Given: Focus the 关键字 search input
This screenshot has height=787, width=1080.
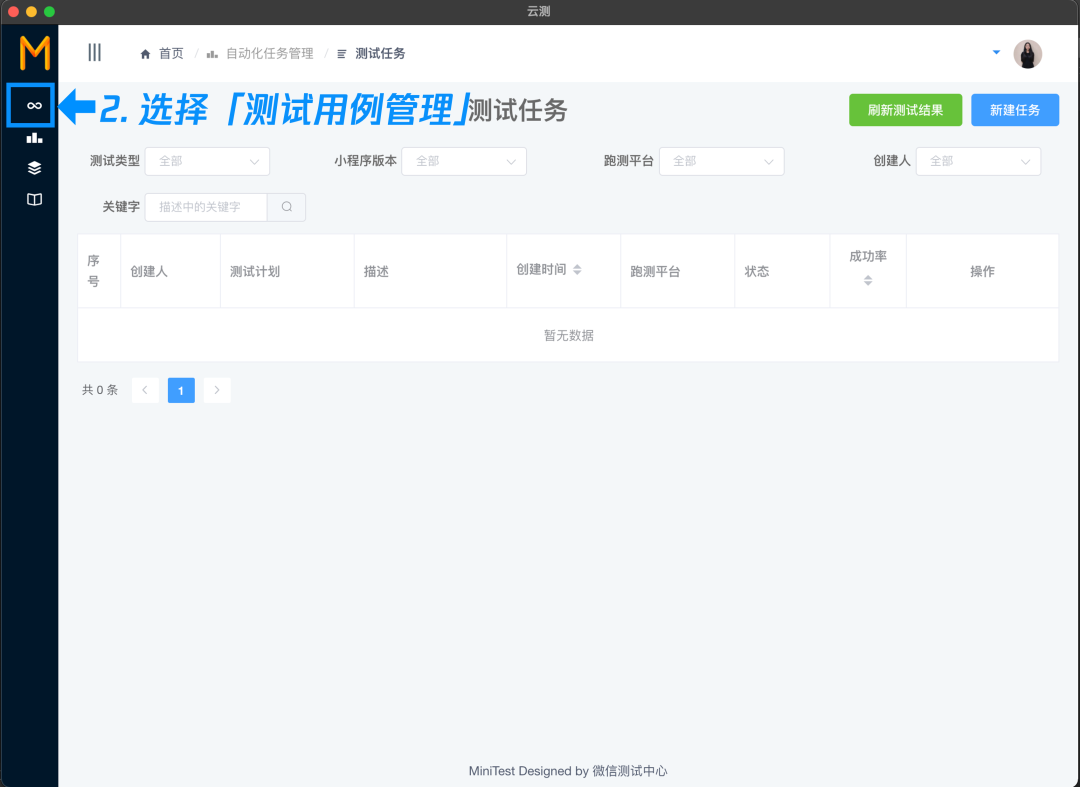Looking at the screenshot, I should point(206,207).
